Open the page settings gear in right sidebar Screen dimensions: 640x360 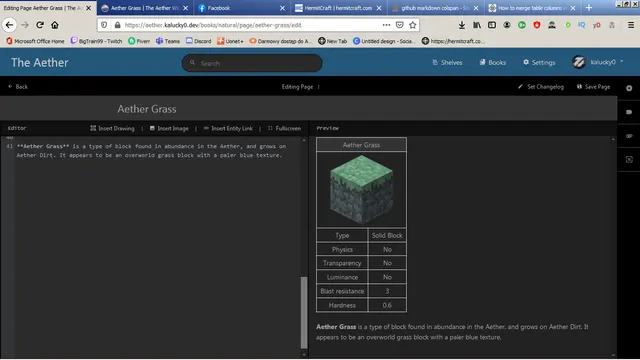tap(629, 88)
